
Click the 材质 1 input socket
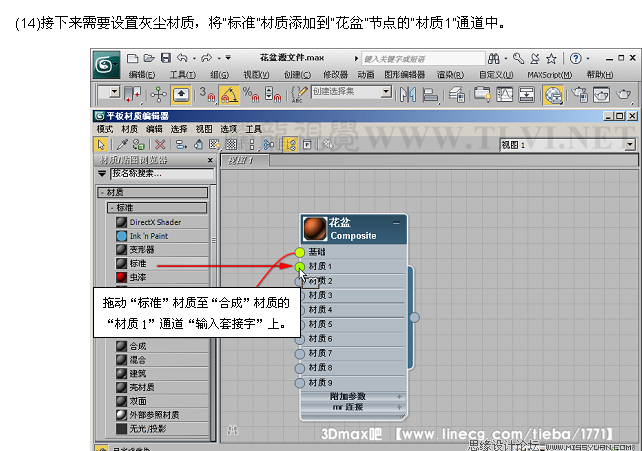click(x=300, y=267)
